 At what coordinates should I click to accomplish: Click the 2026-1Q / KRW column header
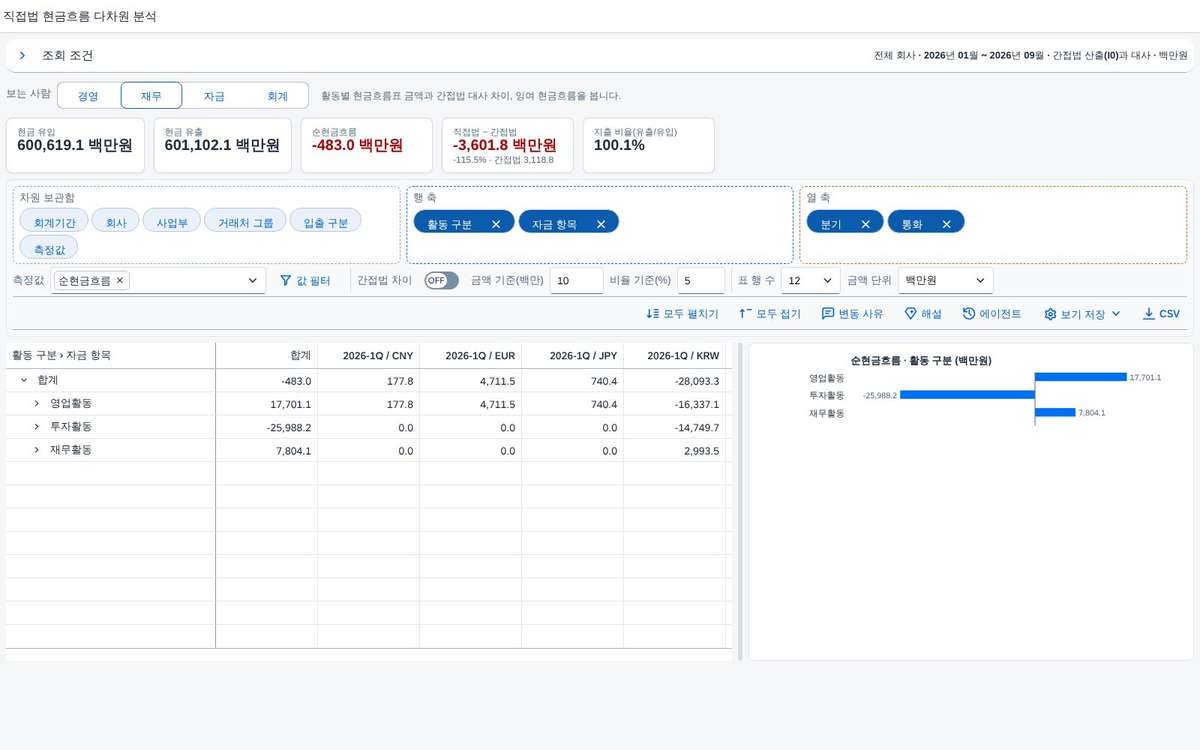[x=674, y=356]
